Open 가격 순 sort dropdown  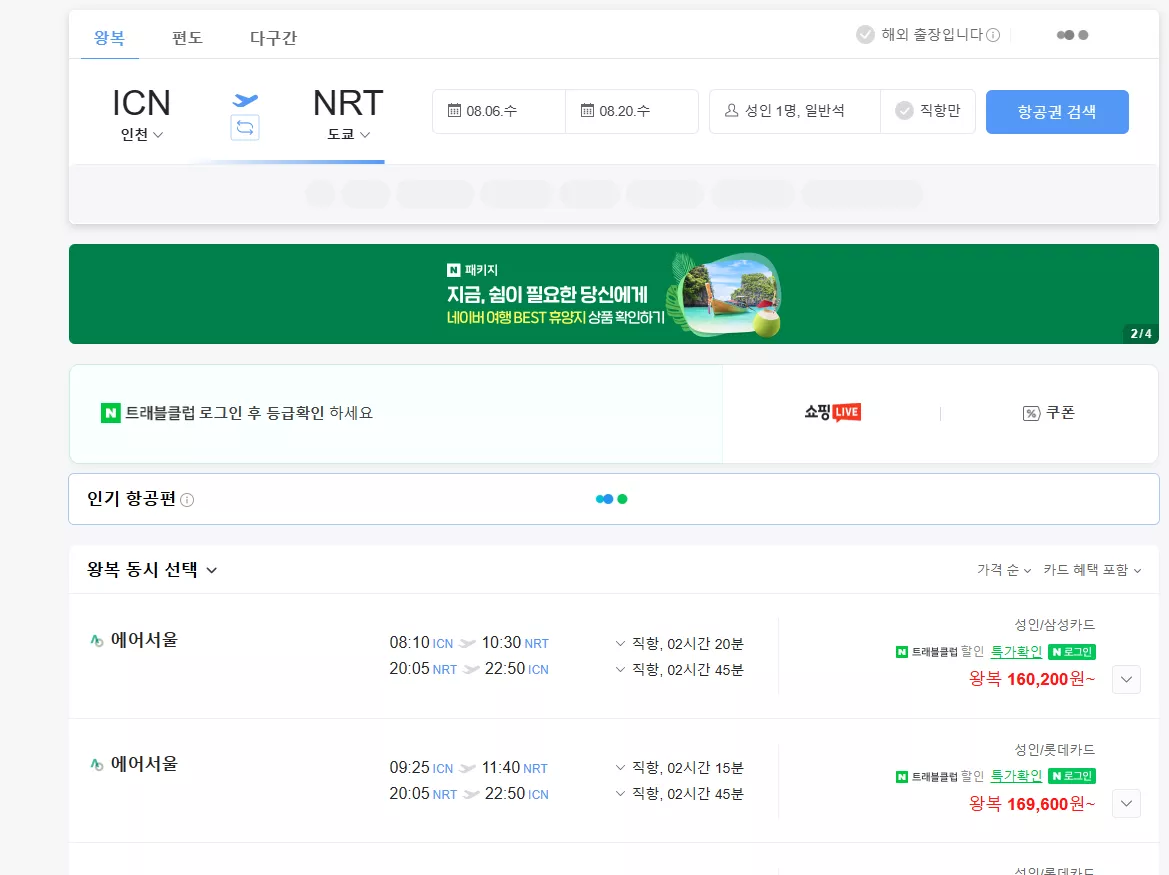[x=1003, y=570]
